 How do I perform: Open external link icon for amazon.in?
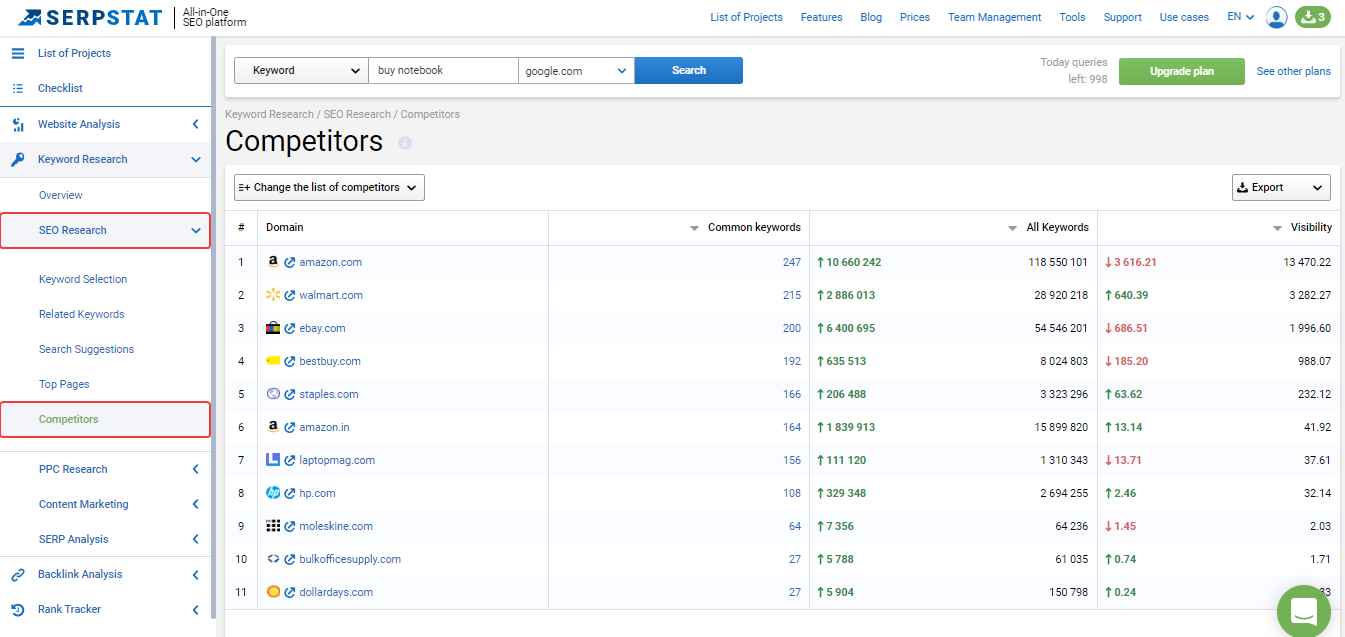pyautogui.click(x=290, y=427)
